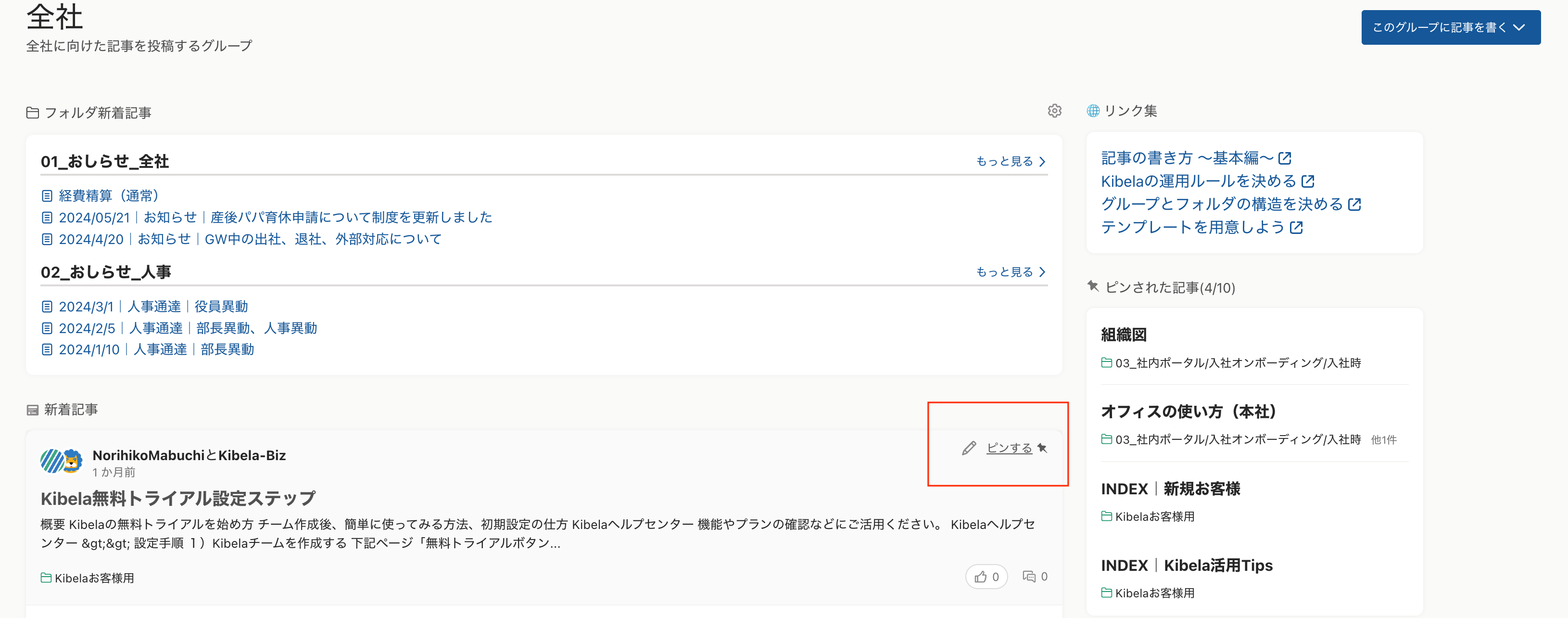The image size is (1568, 618).
Task: Open 経費精算（通常） article
Action: click(108, 196)
